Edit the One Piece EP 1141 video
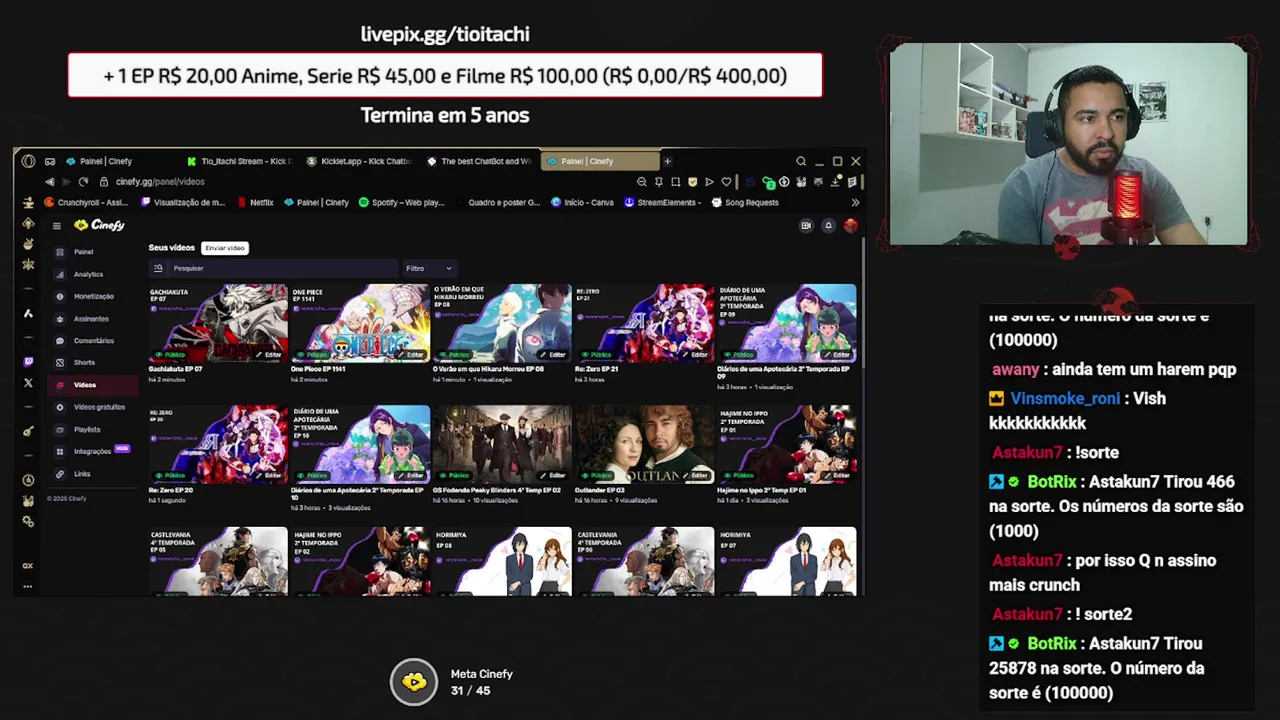The height and width of the screenshot is (720, 1280). [411, 355]
